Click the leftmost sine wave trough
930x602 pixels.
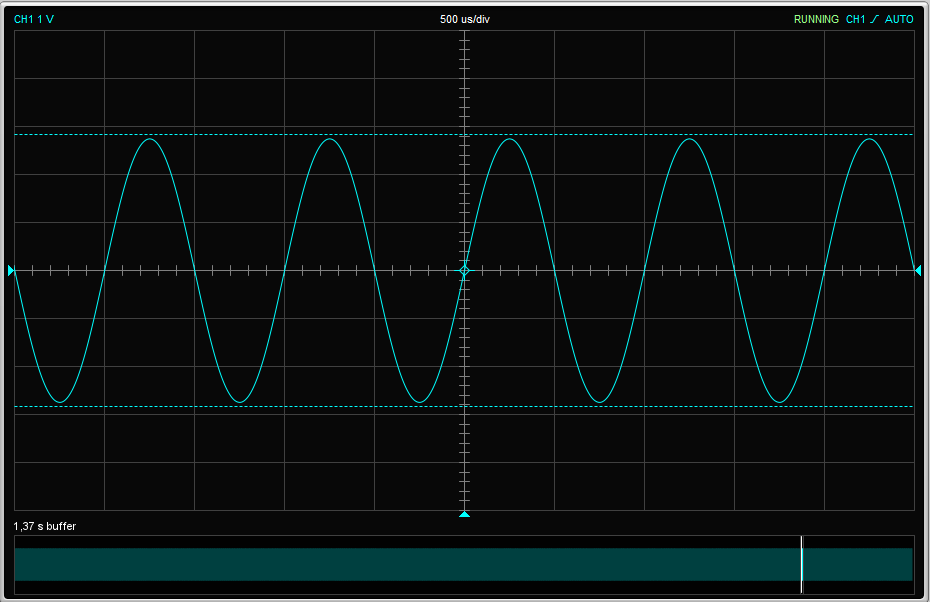tap(60, 402)
